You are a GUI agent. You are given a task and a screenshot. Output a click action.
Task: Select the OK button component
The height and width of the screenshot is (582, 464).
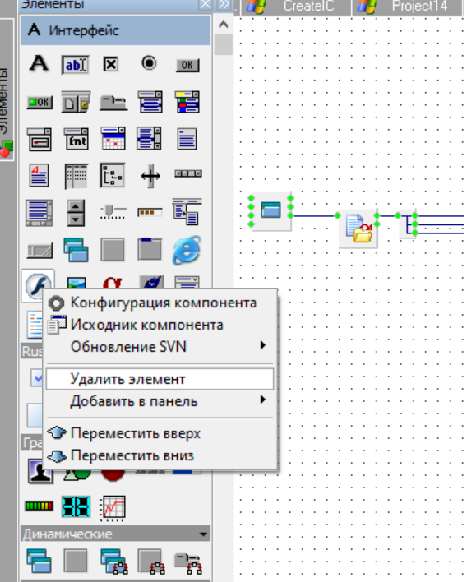pos(187,65)
